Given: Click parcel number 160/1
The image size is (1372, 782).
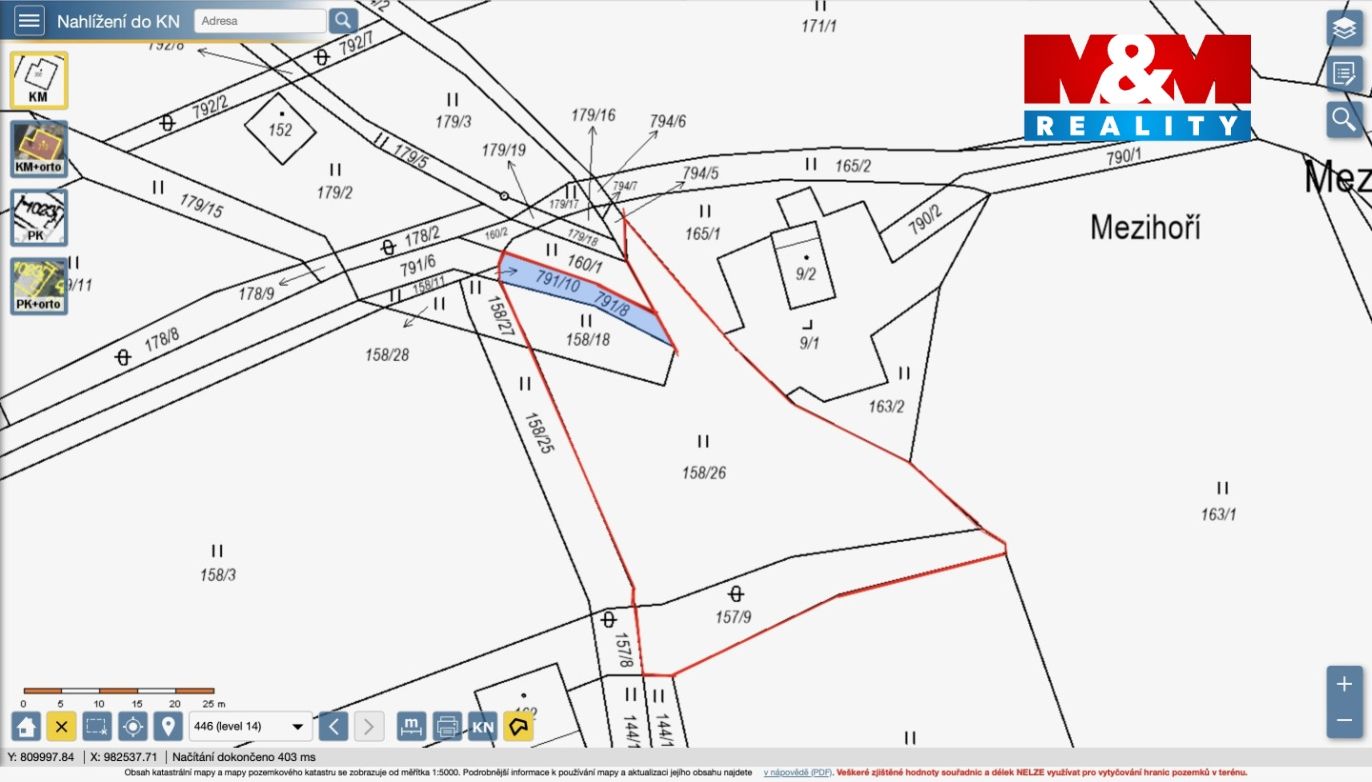Looking at the screenshot, I should click(x=585, y=265).
